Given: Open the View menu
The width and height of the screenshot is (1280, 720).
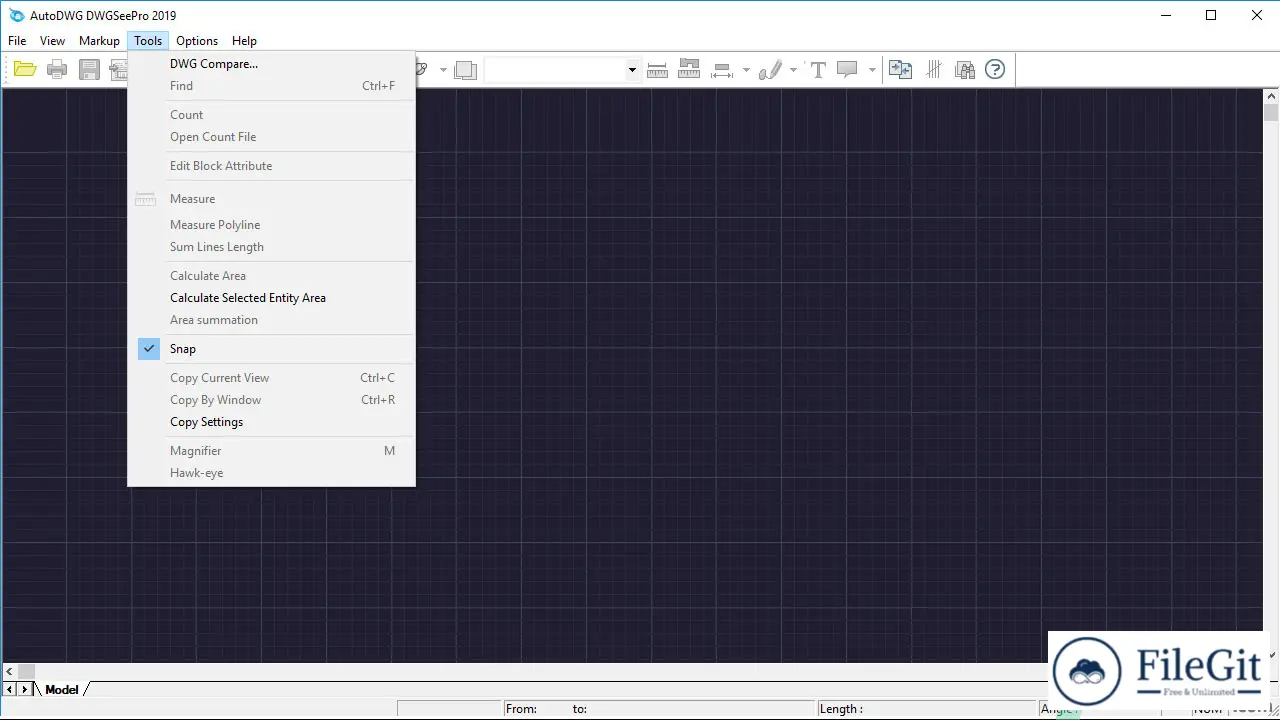Looking at the screenshot, I should tap(52, 41).
